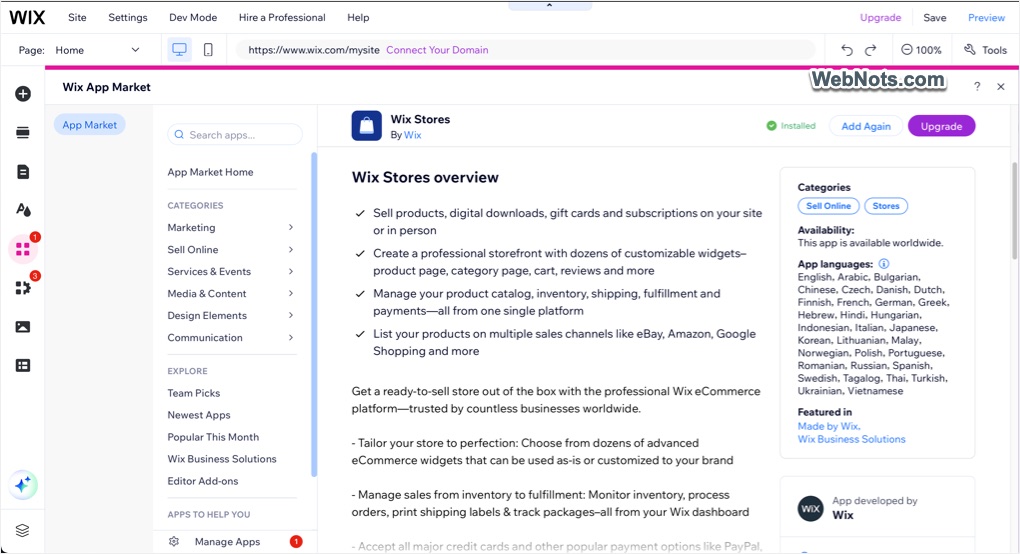Select the App Market tab

tap(90, 125)
